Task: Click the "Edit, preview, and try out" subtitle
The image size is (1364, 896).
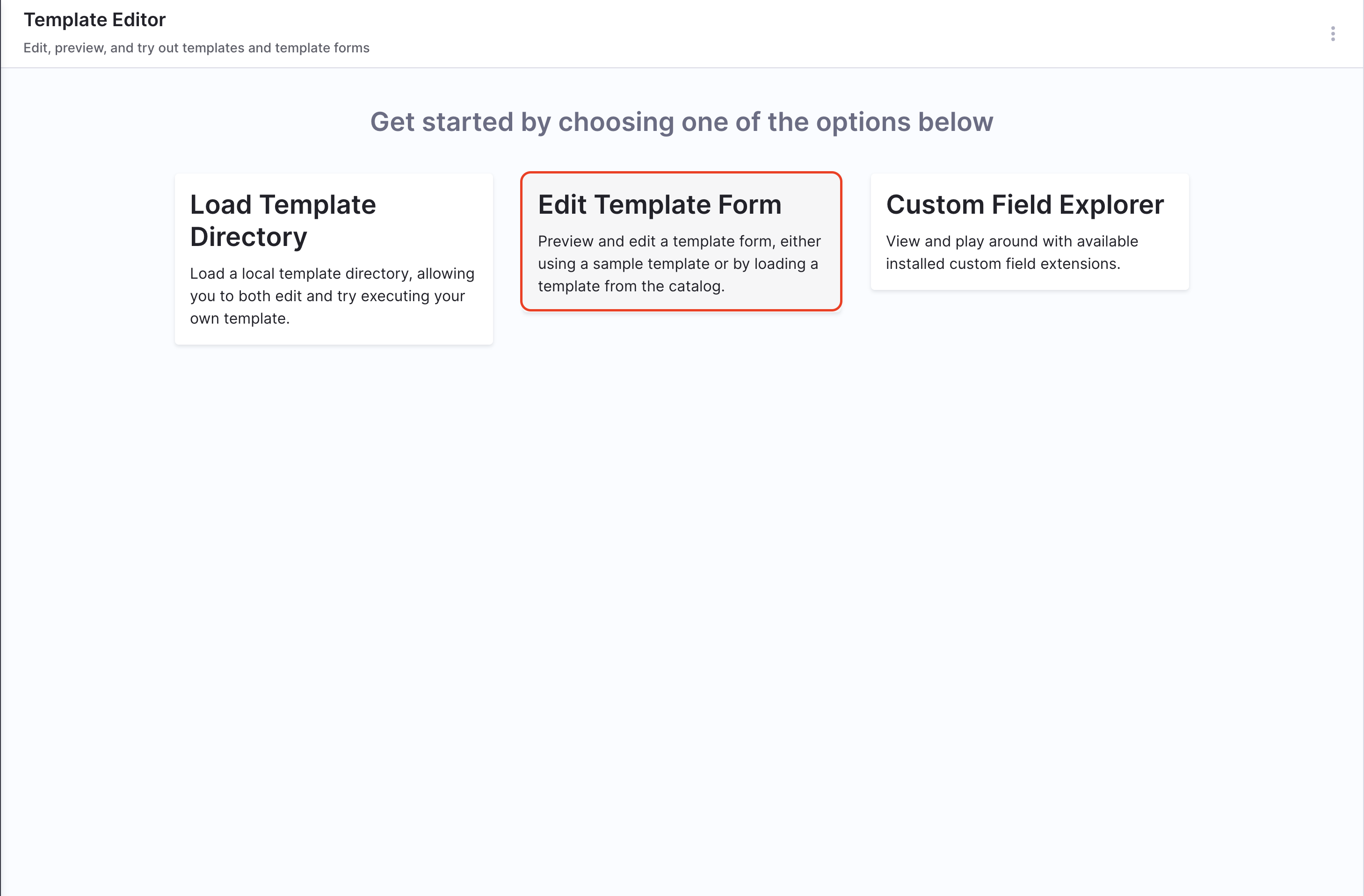Action: [196, 48]
